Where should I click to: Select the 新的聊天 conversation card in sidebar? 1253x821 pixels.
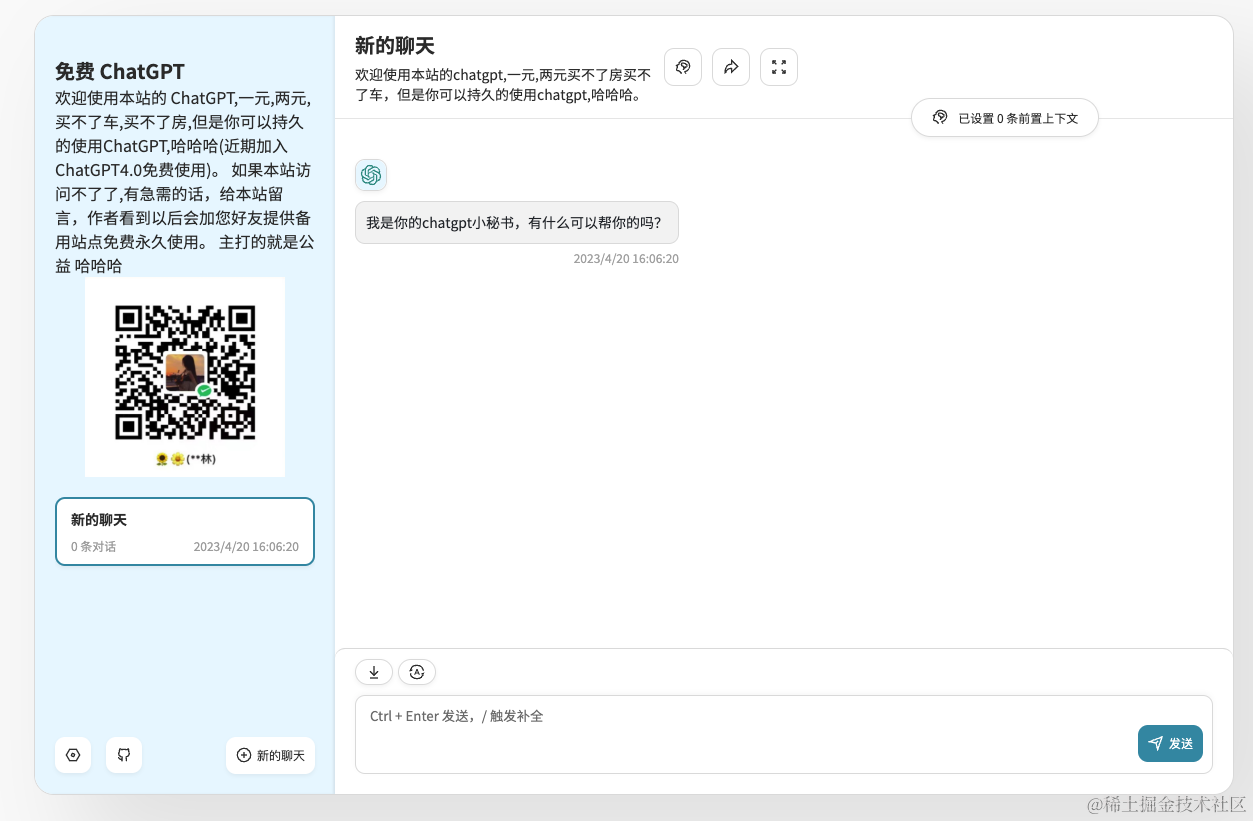(x=185, y=532)
